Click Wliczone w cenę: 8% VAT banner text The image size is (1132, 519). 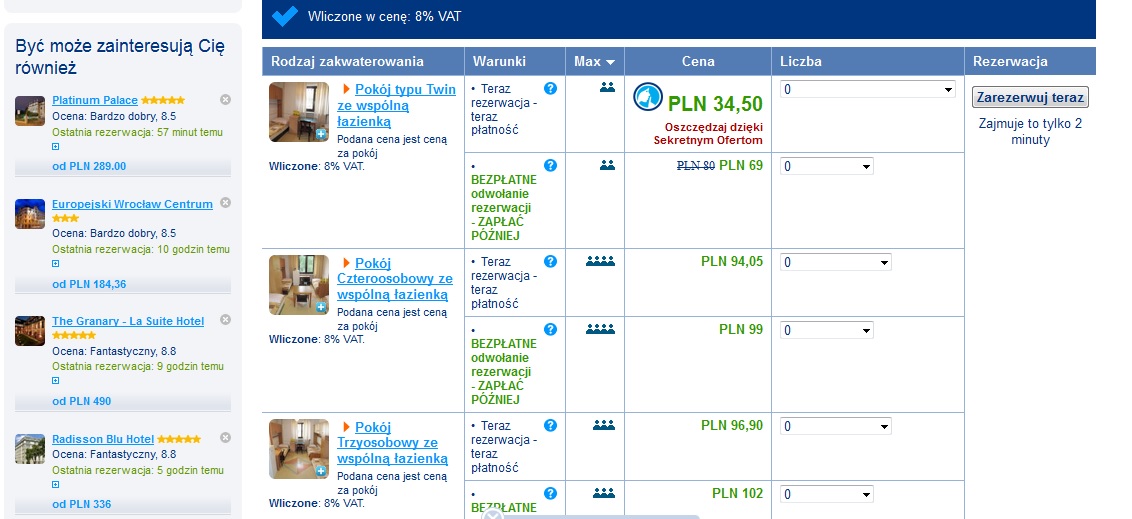(x=384, y=16)
